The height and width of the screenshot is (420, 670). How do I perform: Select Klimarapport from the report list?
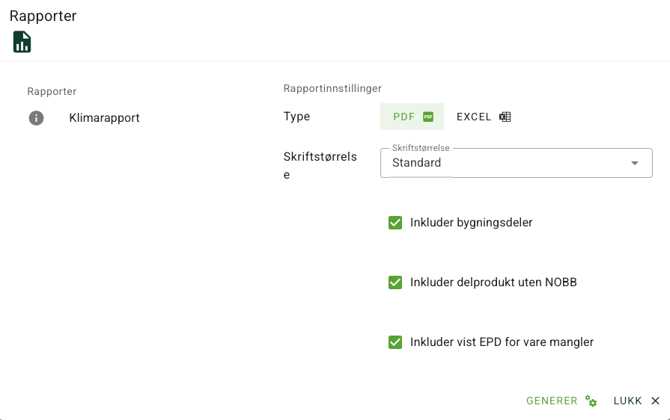click(104, 118)
